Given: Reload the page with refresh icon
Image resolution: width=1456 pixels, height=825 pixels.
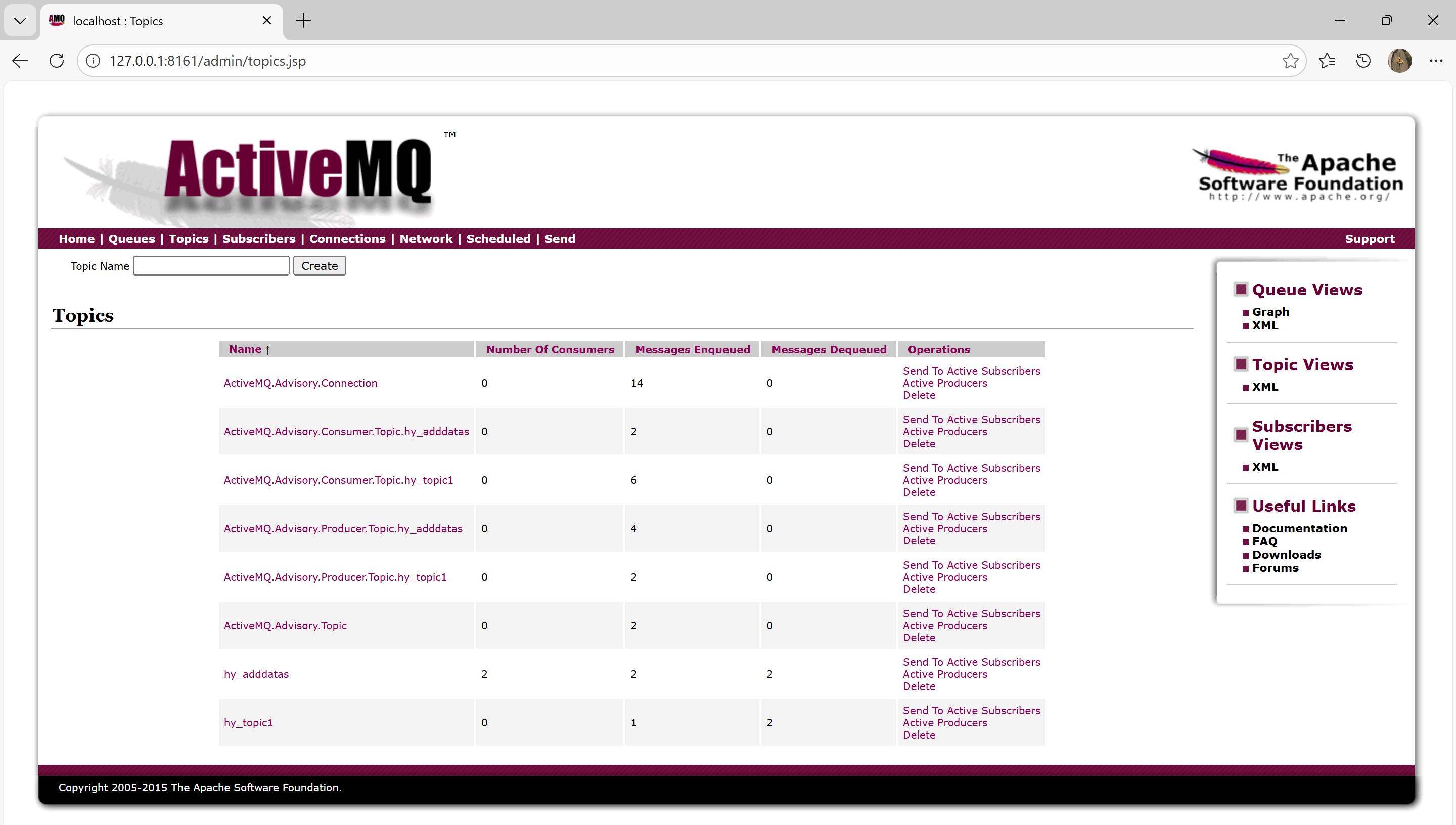Looking at the screenshot, I should click(x=57, y=61).
